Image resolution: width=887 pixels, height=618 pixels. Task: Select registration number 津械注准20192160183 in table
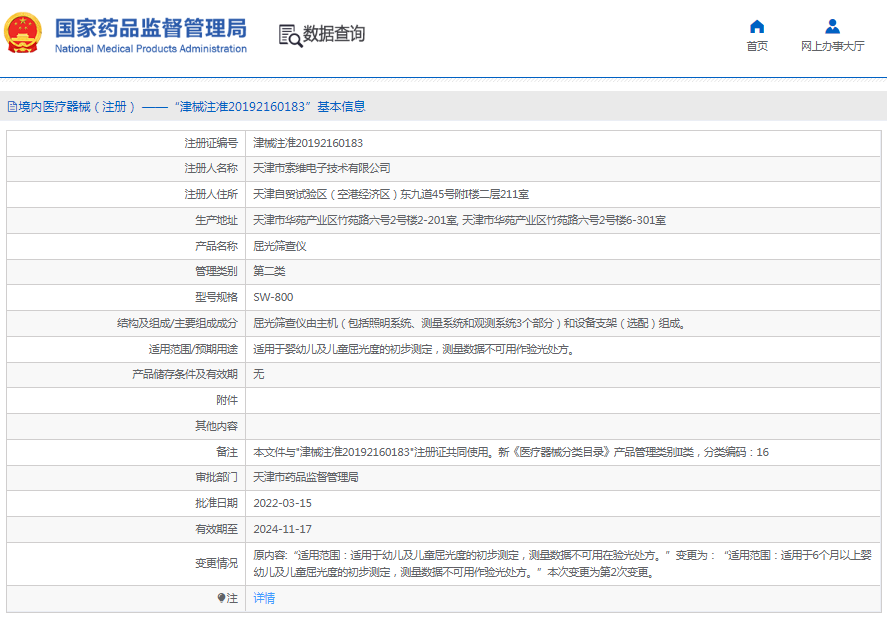point(308,143)
